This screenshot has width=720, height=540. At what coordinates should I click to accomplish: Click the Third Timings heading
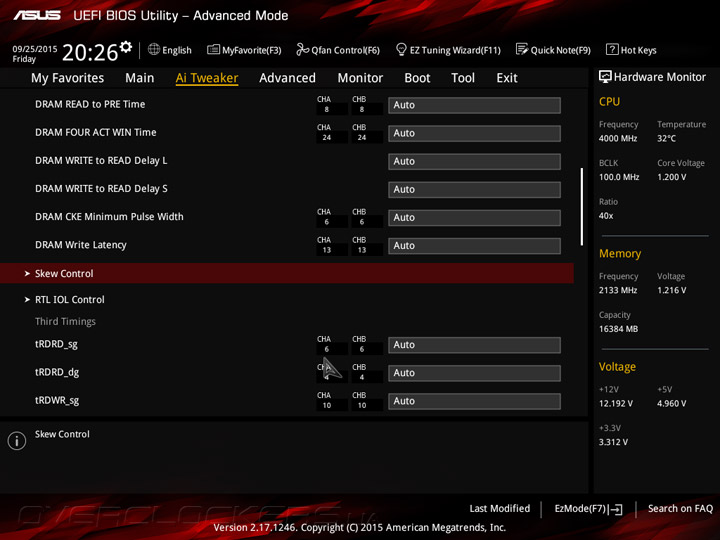(x=65, y=321)
